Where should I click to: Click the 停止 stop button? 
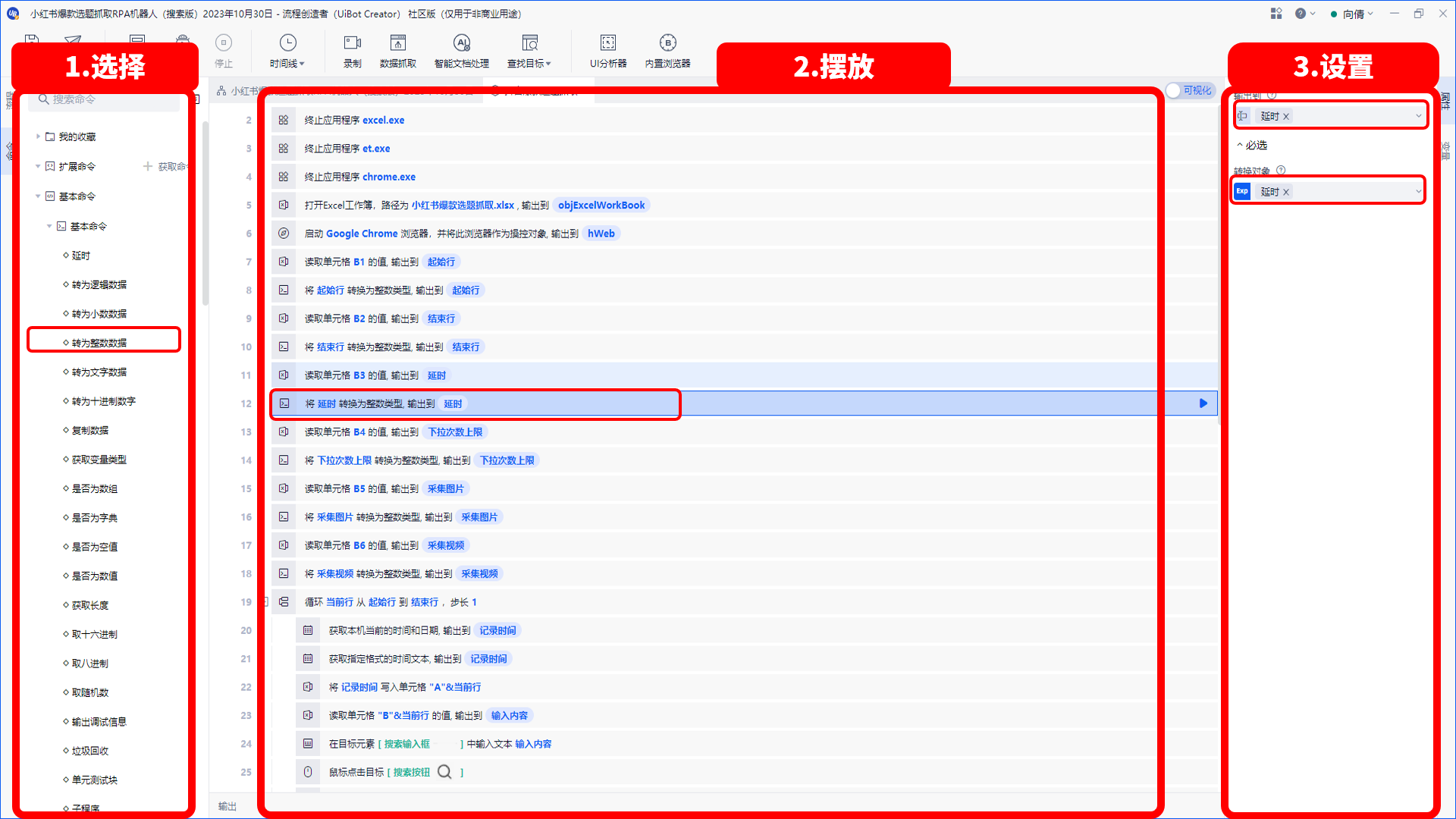(224, 51)
